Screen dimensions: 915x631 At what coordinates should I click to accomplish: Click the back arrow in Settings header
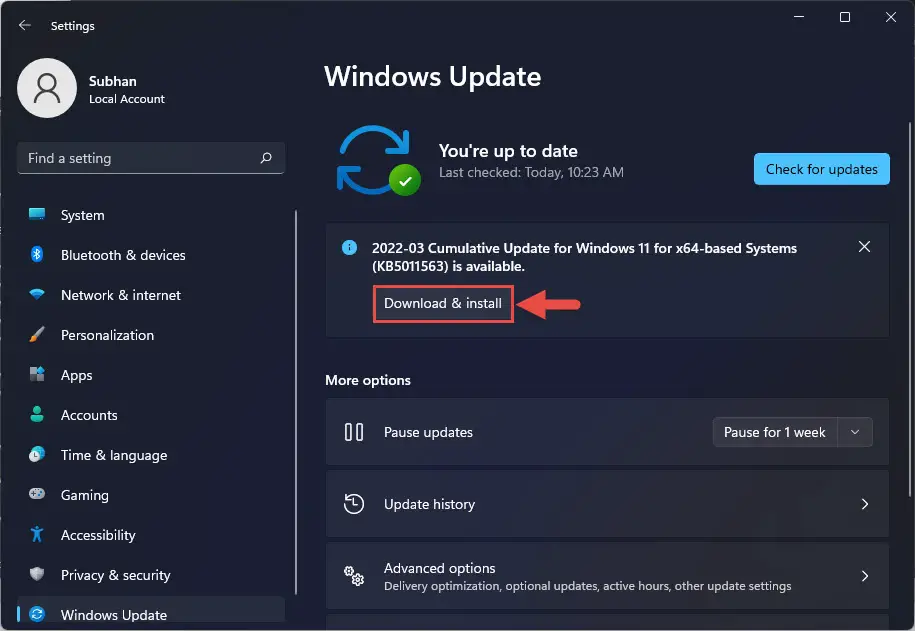point(25,25)
